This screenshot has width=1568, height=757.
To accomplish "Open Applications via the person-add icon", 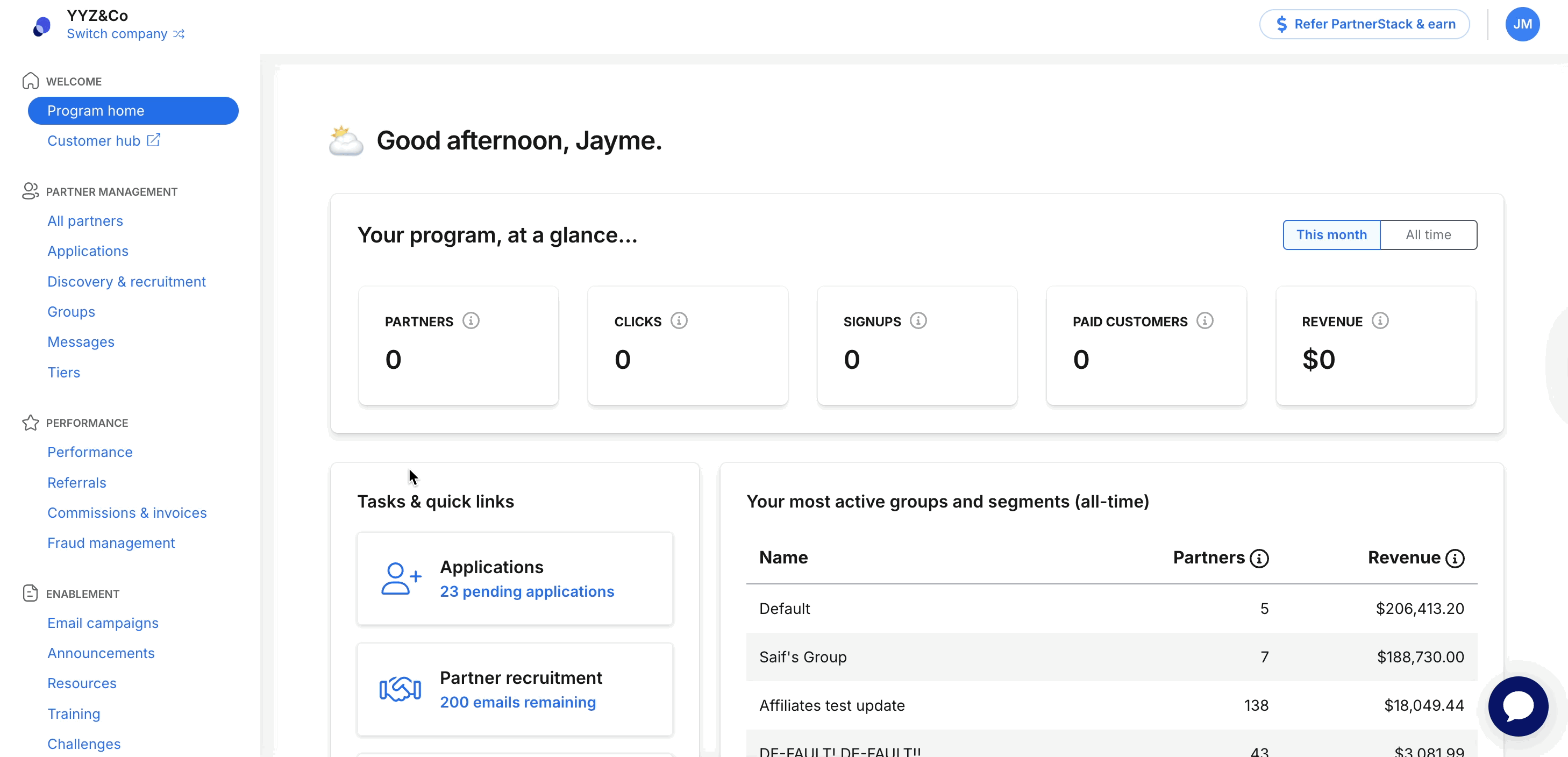I will coord(400,578).
